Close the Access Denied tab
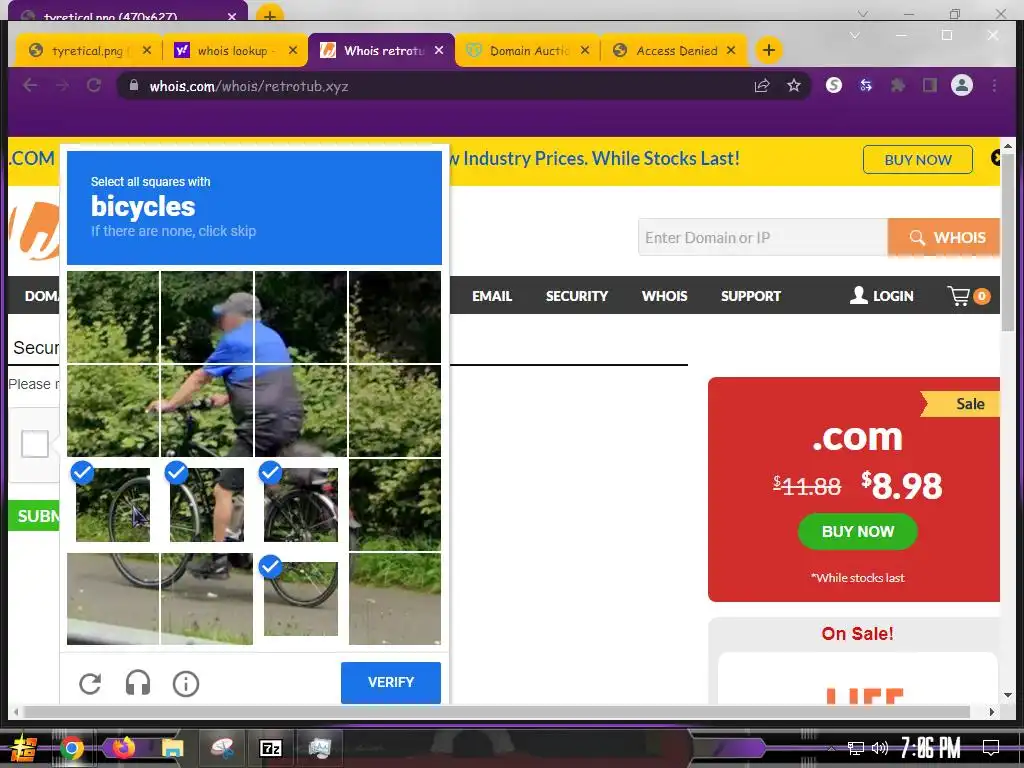Image resolution: width=1024 pixels, height=768 pixels. [731, 50]
